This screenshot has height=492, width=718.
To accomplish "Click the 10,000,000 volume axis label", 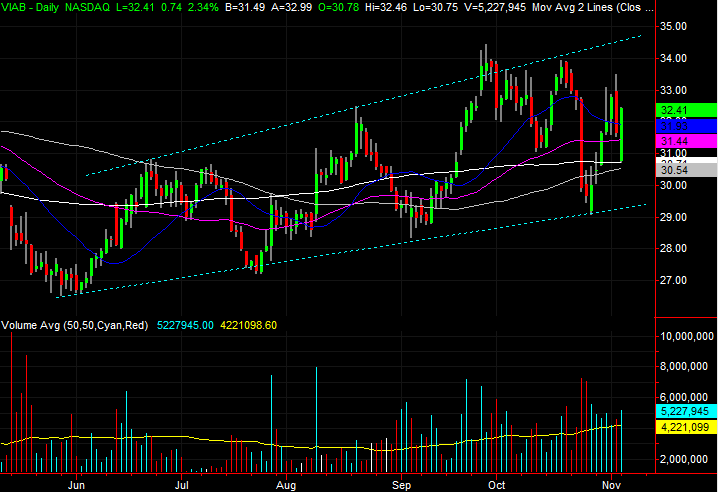I will pyautogui.click(x=686, y=337).
